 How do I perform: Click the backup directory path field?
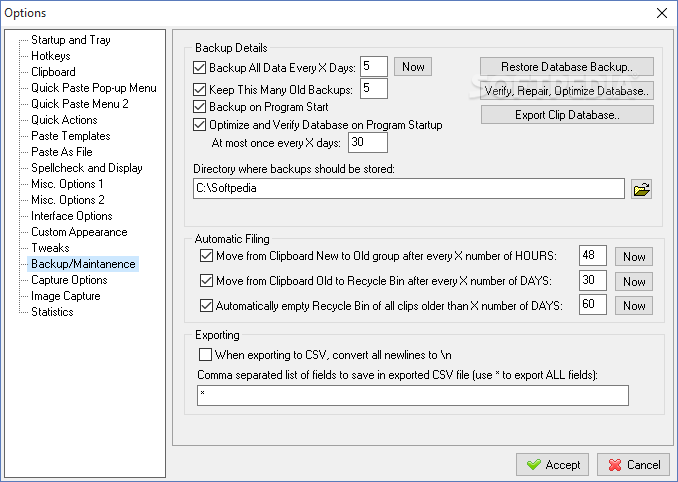[409, 189]
